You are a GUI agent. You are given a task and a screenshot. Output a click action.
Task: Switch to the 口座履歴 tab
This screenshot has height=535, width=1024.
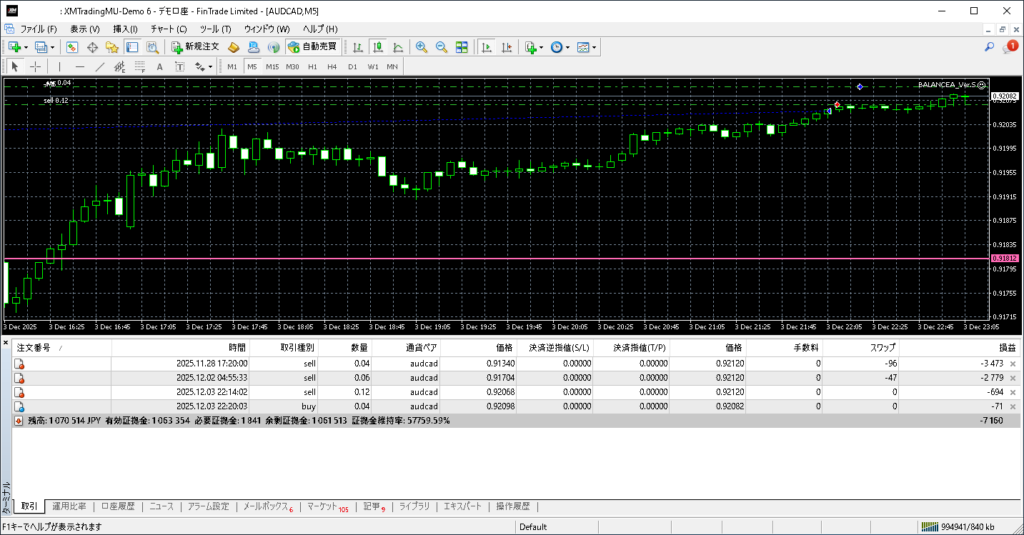coord(117,507)
